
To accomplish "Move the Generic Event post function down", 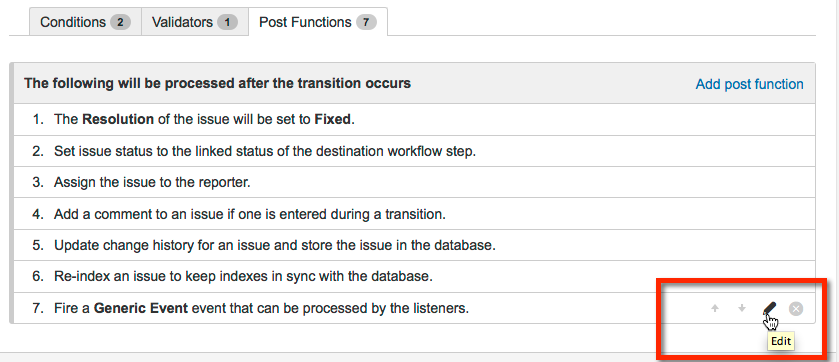I will point(742,309).
